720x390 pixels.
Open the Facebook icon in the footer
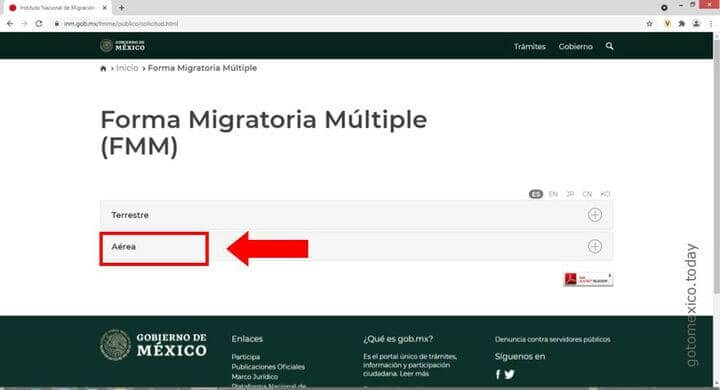pos(498,374)
